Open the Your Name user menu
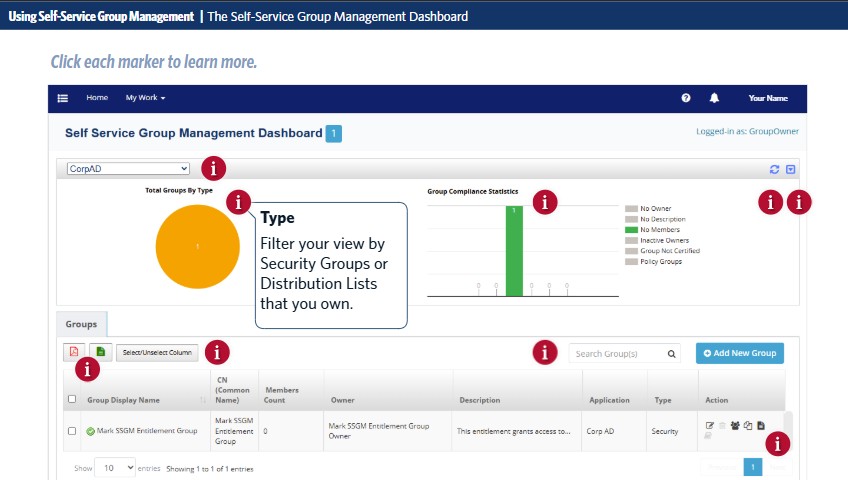 (768, 98)
